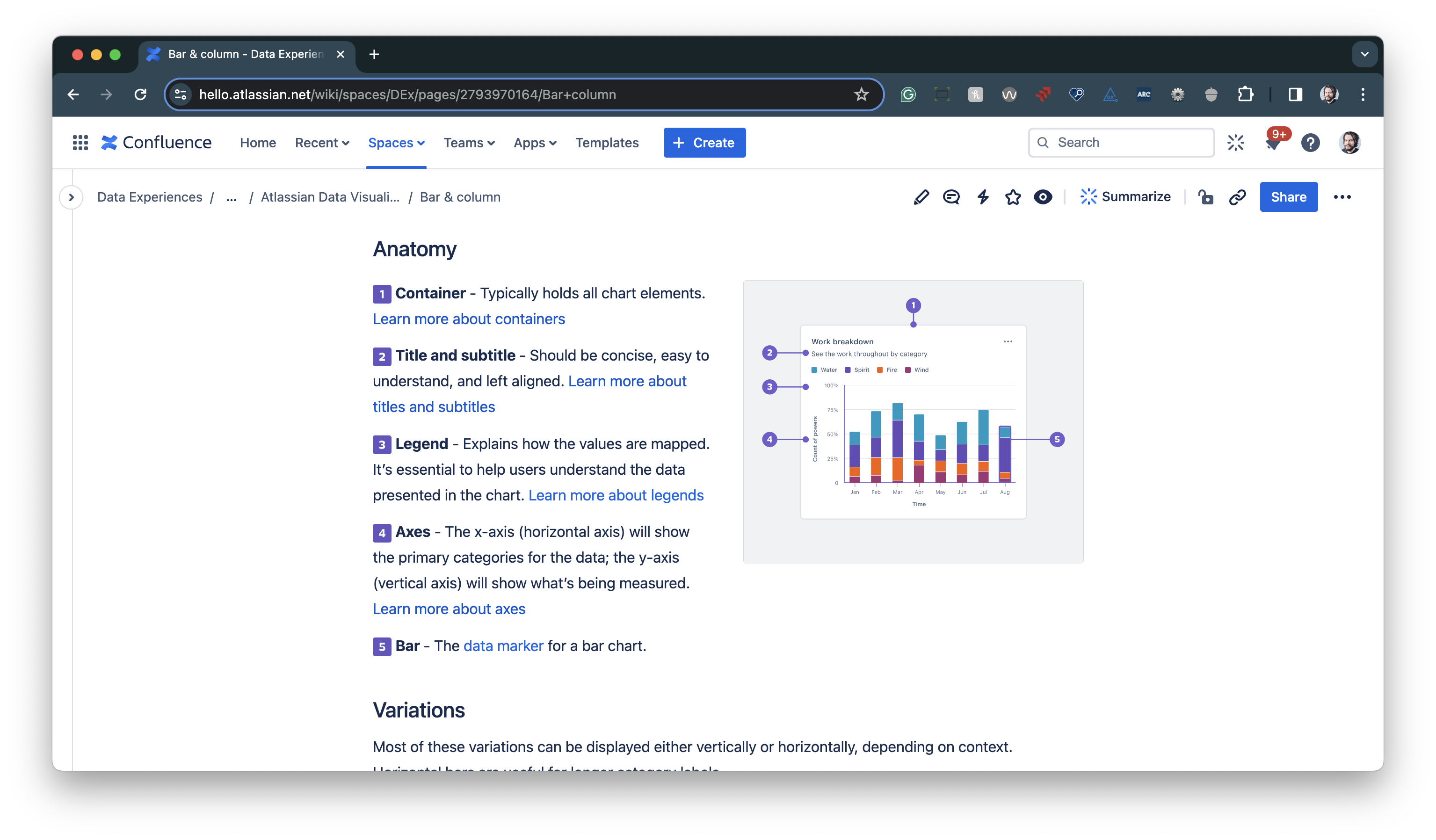Open more actions ellipsis menu
This screenshot has width=1436, height=840.
coord(1342,197)
